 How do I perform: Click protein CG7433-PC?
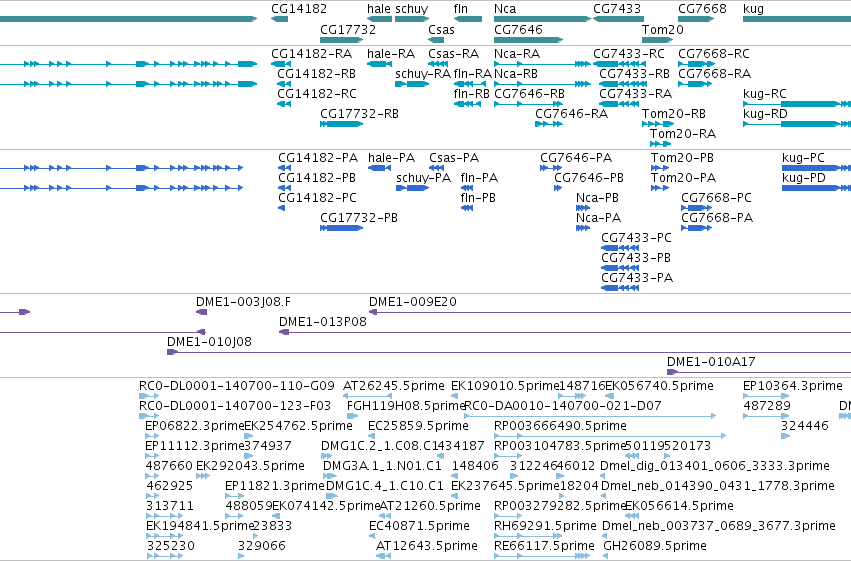(637, 238)
